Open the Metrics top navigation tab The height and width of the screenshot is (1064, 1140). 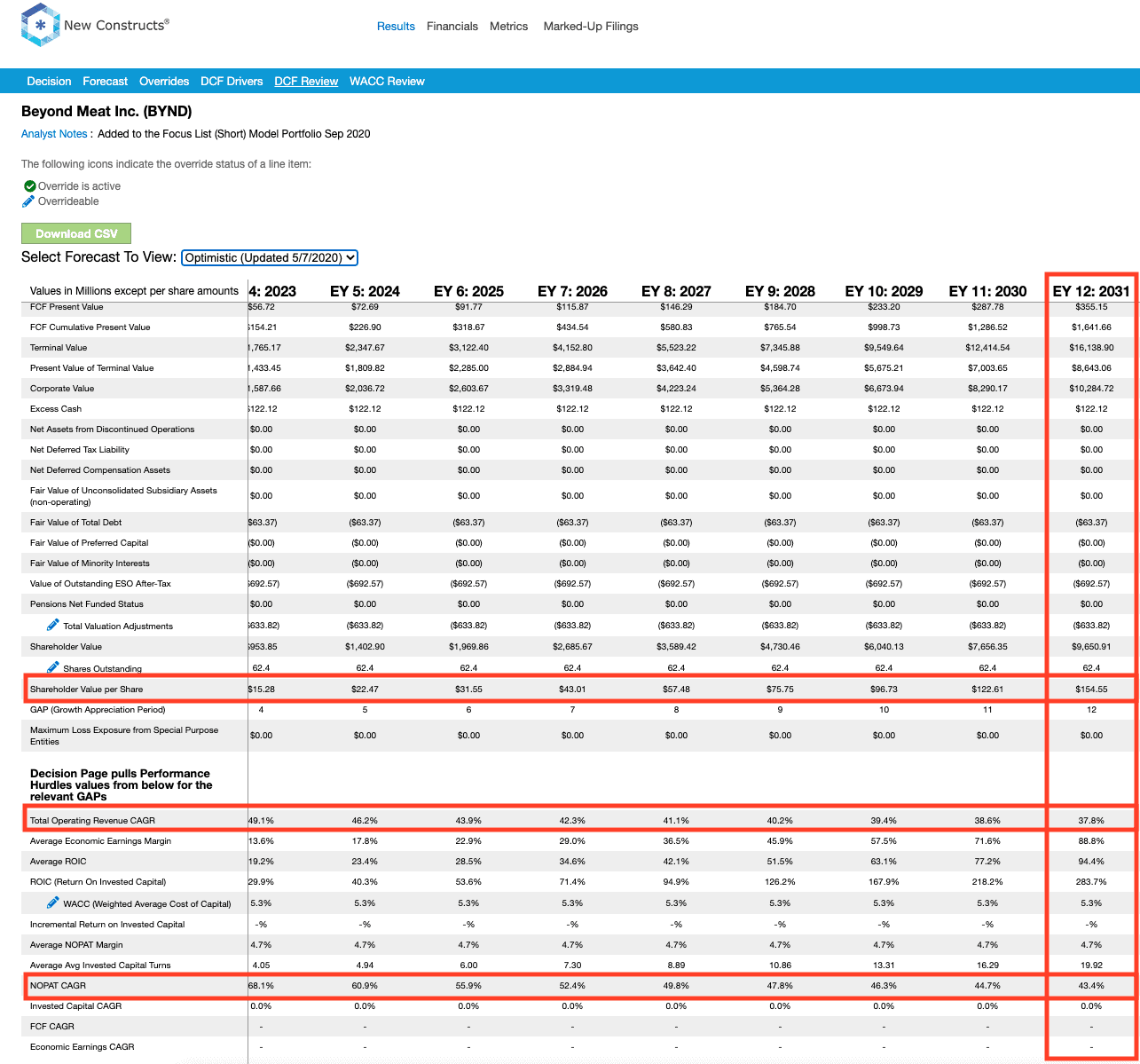pos(509,27)
